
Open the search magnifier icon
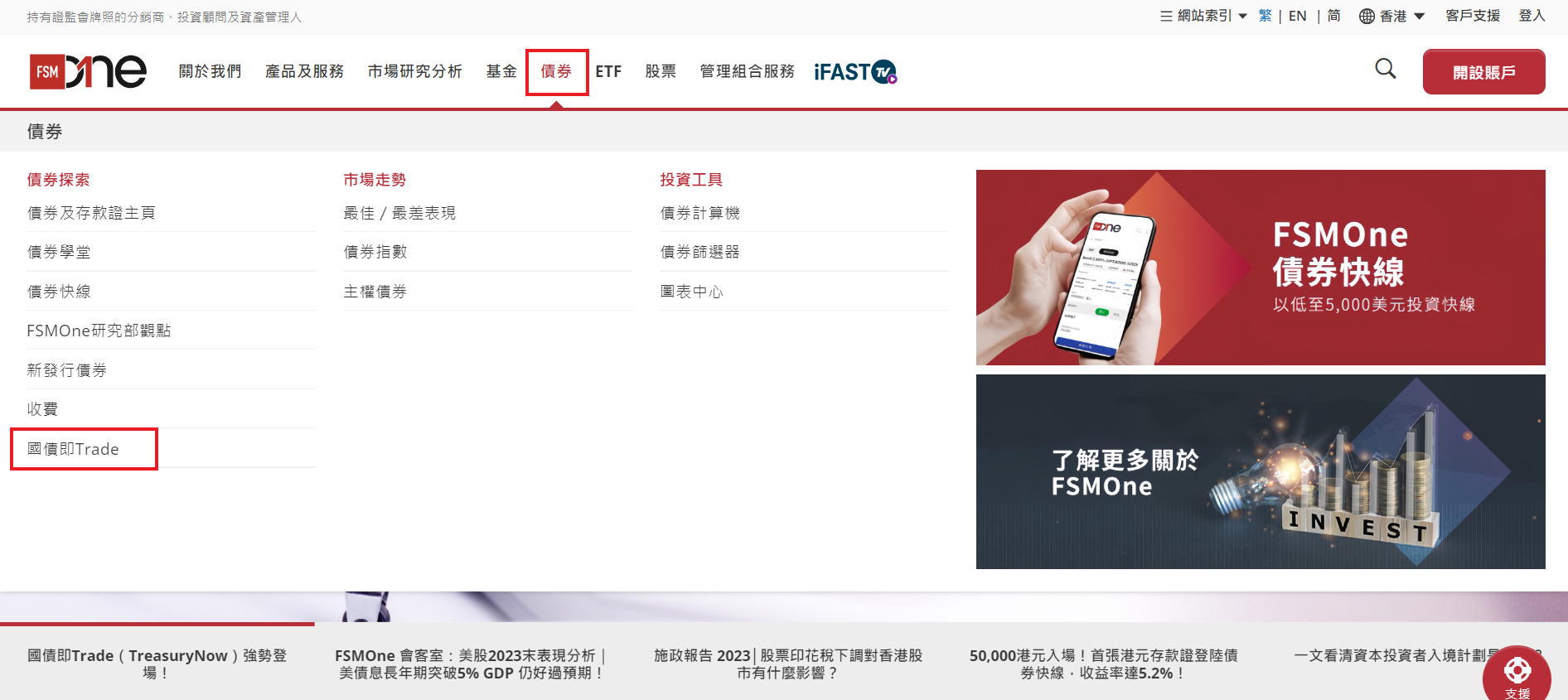(x=1386, y=69)
